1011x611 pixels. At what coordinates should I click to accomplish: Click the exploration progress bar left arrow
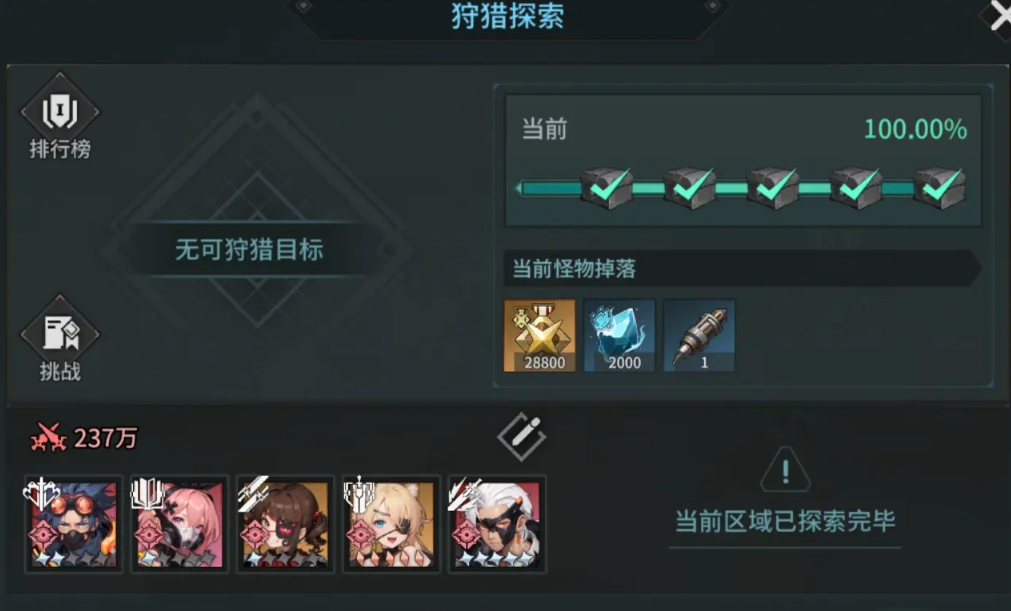tap(518, 188)
